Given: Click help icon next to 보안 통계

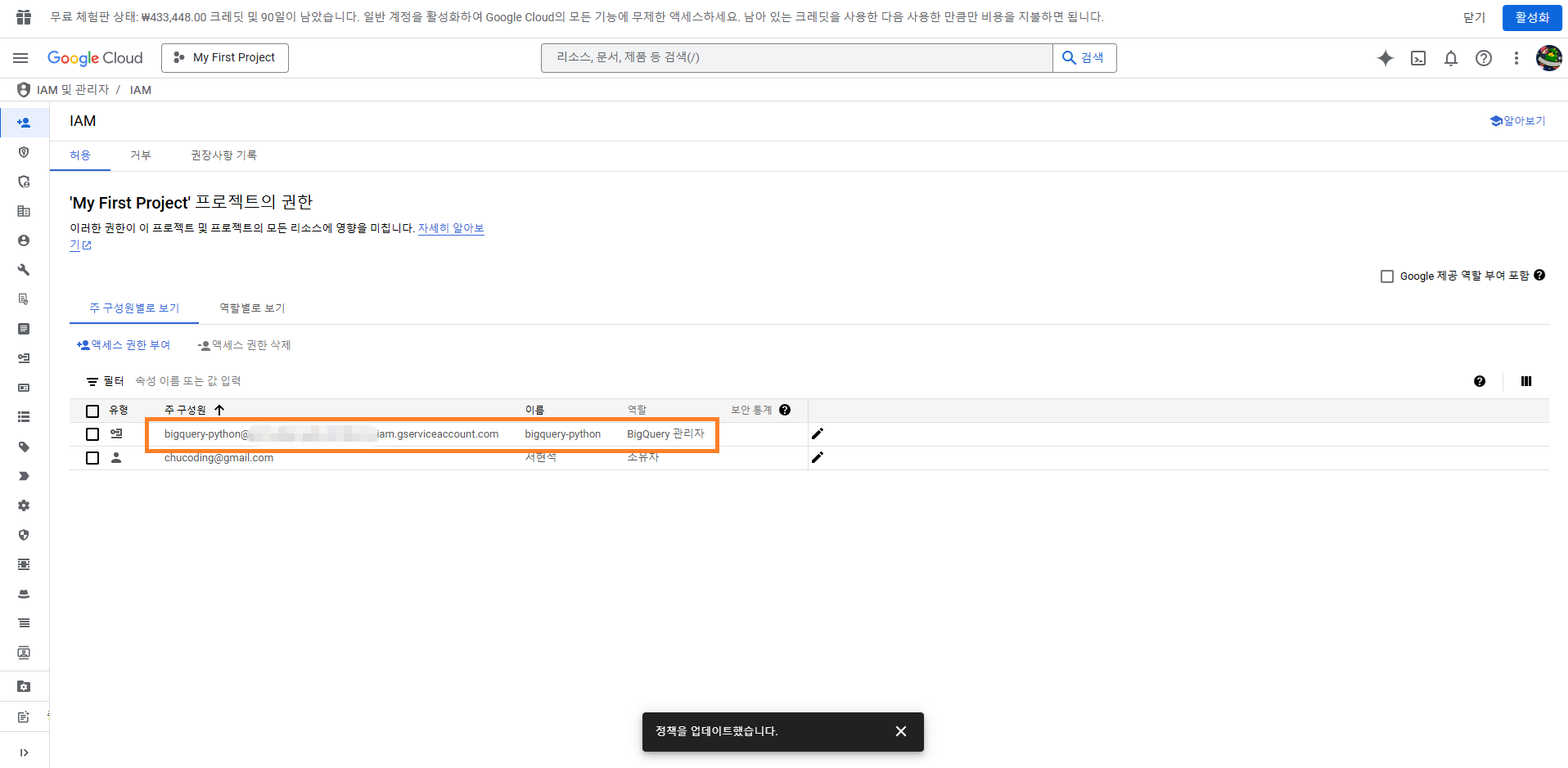Looking at the screenshot, I should 785,410.
